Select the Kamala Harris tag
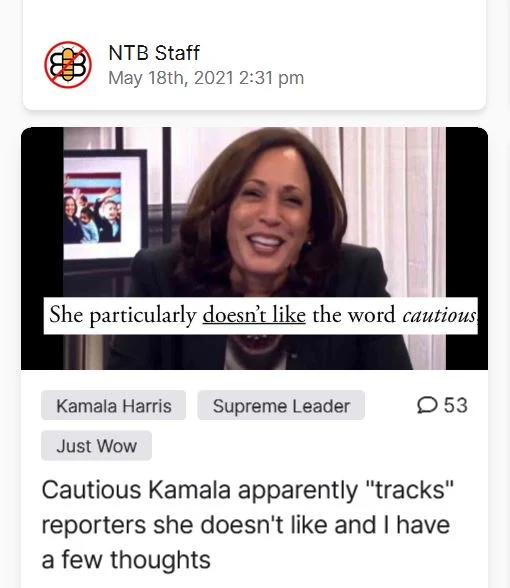 coord(114,405)
